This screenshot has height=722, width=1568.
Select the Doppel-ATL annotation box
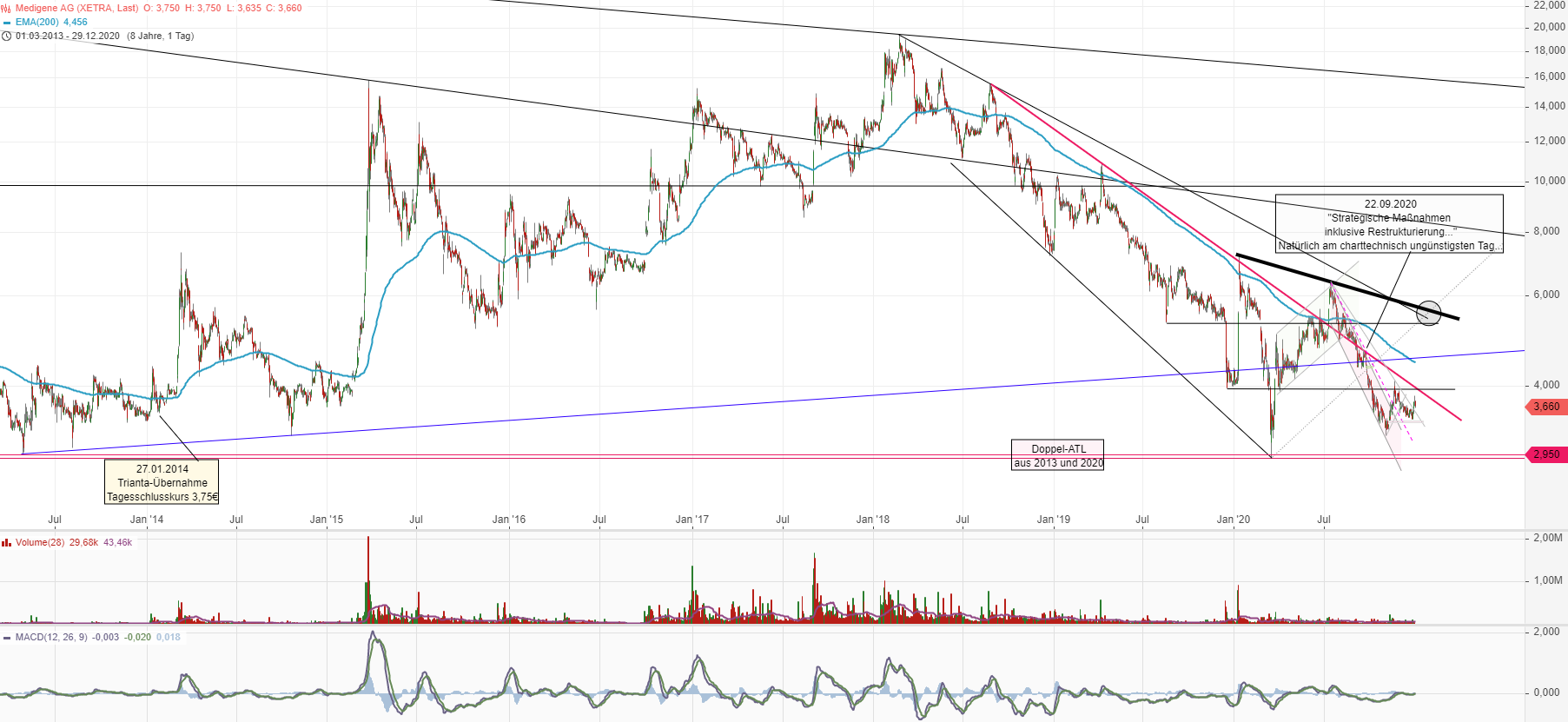pos(1058,455)
